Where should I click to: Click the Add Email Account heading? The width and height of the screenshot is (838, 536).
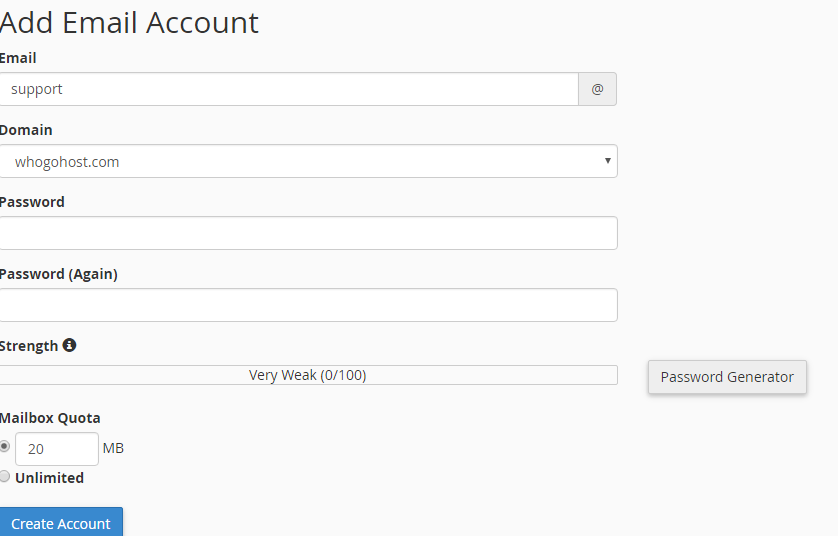click(129, 22)
